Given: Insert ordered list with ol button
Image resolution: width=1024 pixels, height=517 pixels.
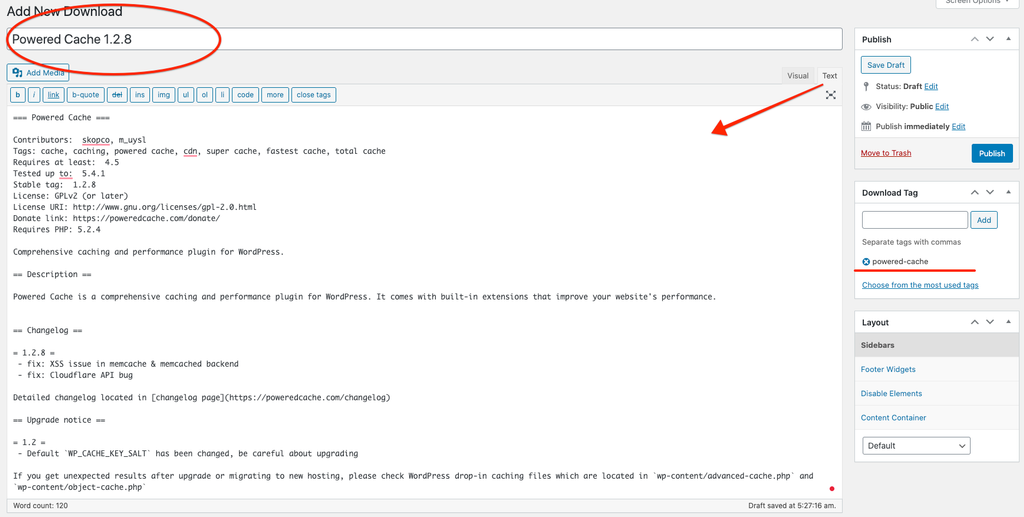Looking at the screenshot, I should (205, 95).
